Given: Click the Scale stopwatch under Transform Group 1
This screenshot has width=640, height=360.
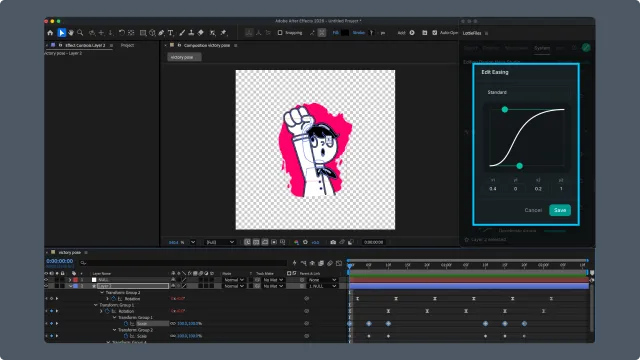Looking at the screenshot, I should [126, 324].
